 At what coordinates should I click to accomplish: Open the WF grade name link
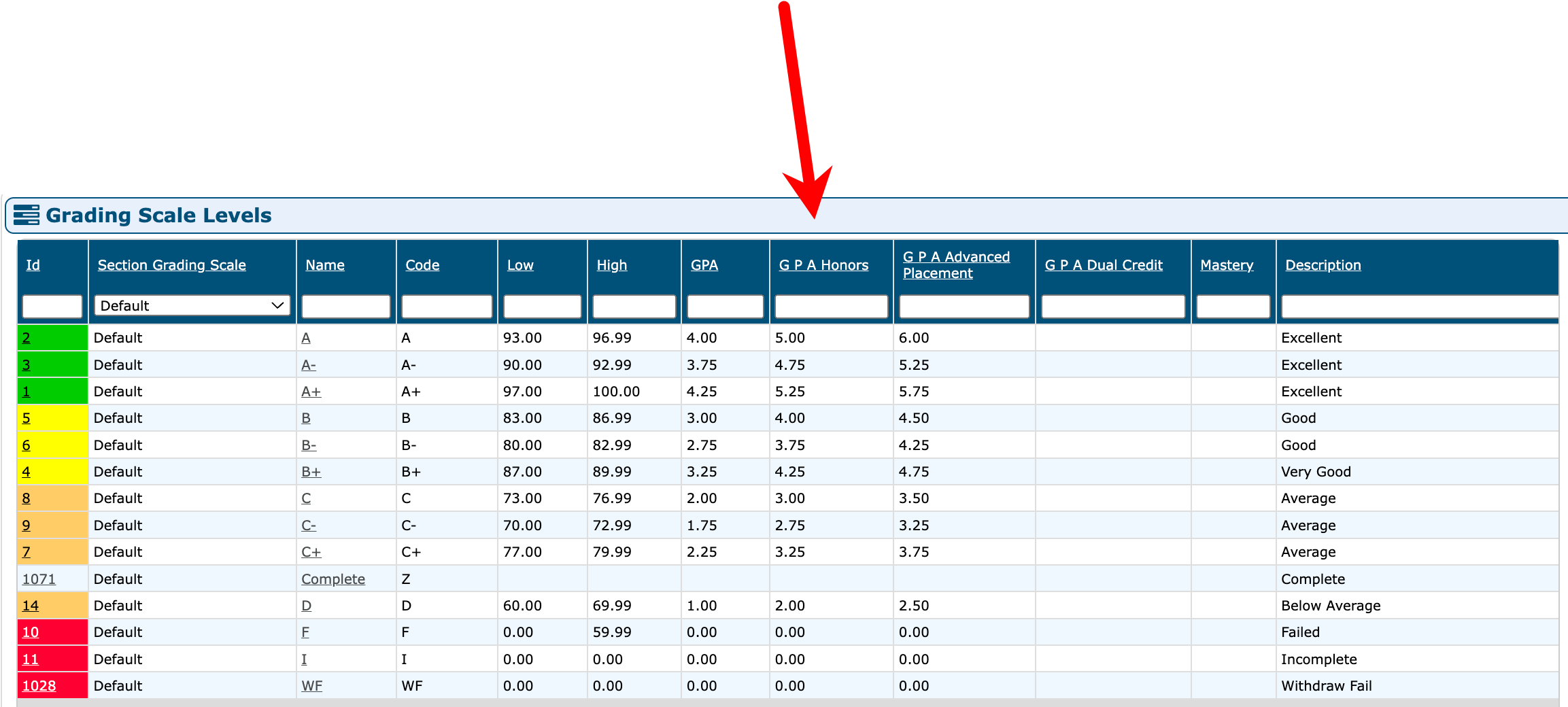tap(311, 686)
